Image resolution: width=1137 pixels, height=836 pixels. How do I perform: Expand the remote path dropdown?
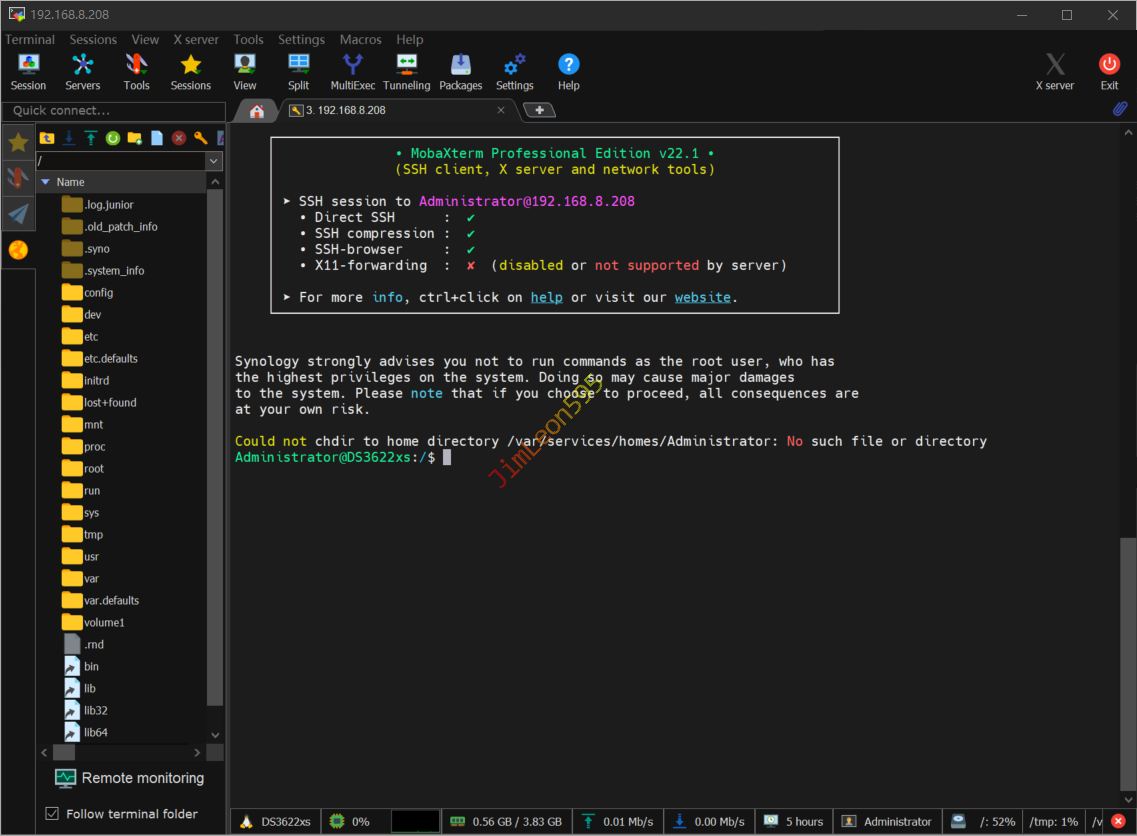214,161
